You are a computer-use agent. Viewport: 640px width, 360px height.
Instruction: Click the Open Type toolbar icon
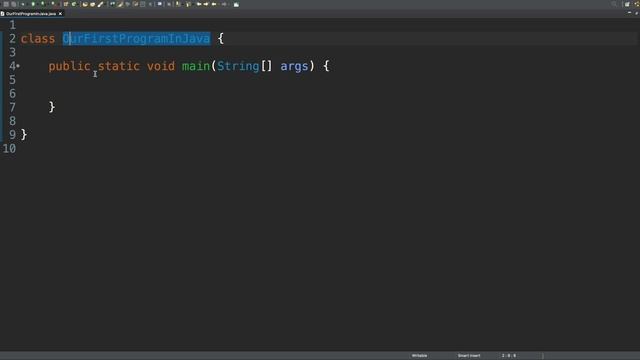click(85, 4)
